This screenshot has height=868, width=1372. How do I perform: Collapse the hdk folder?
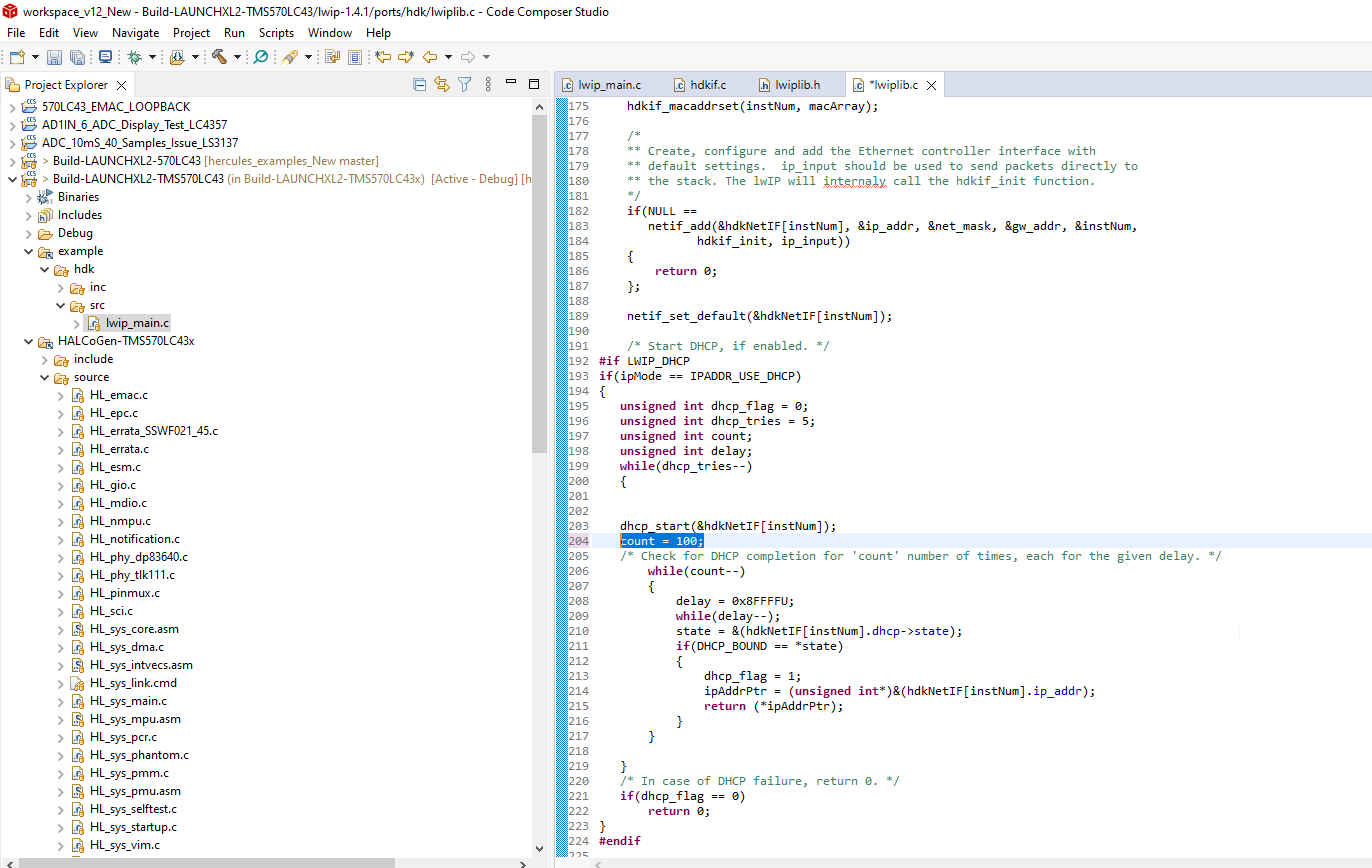click(x=44, y=269)
